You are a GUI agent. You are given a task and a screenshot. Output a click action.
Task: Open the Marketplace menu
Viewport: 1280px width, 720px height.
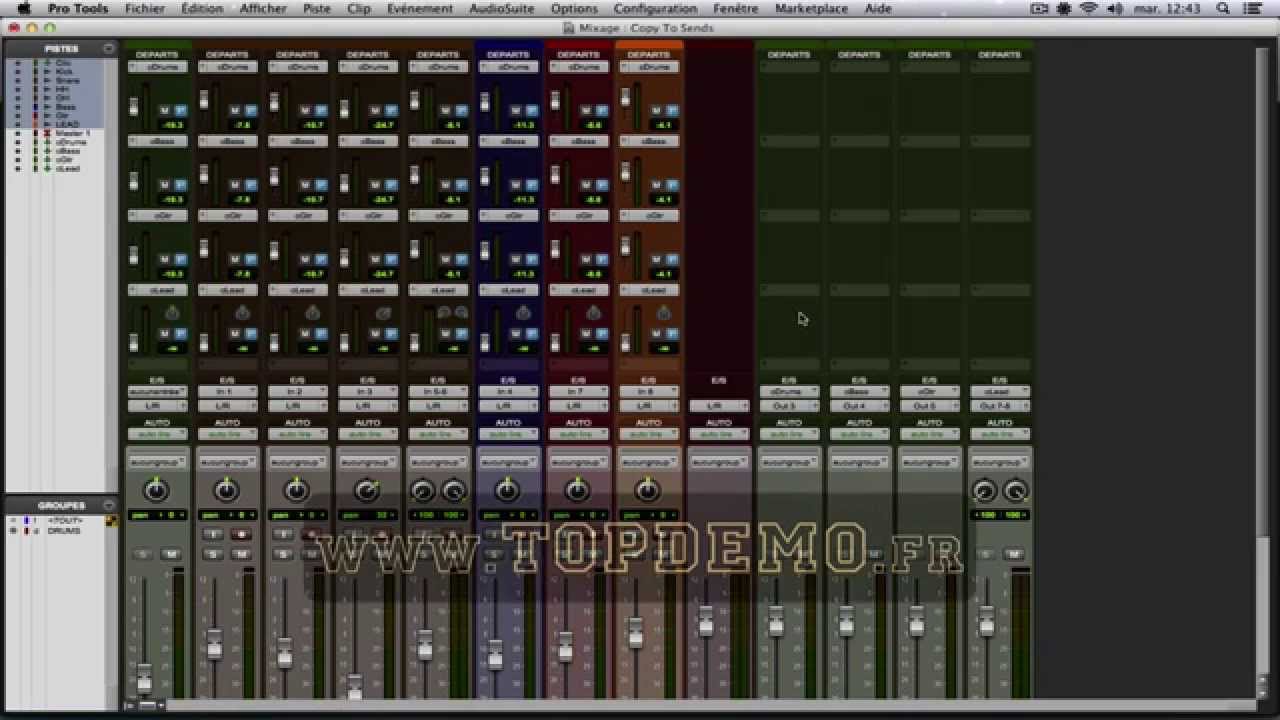[811, 8]
